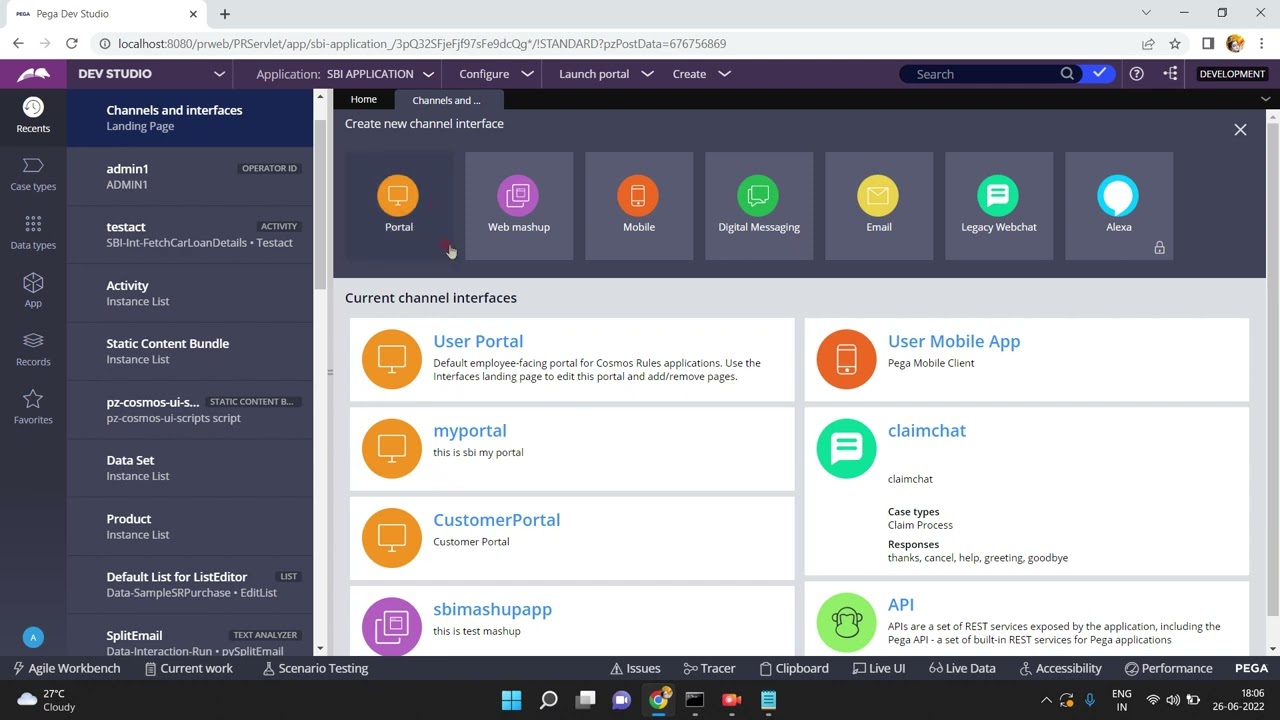Click the DEVELOPMENT environment badge
Viewport: 1280px width, 720px height.
pos(1232,74)
